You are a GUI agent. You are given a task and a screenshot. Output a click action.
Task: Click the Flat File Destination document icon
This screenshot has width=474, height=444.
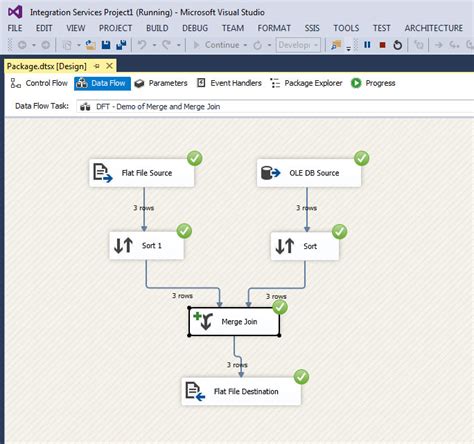click(x=195, y=392)
